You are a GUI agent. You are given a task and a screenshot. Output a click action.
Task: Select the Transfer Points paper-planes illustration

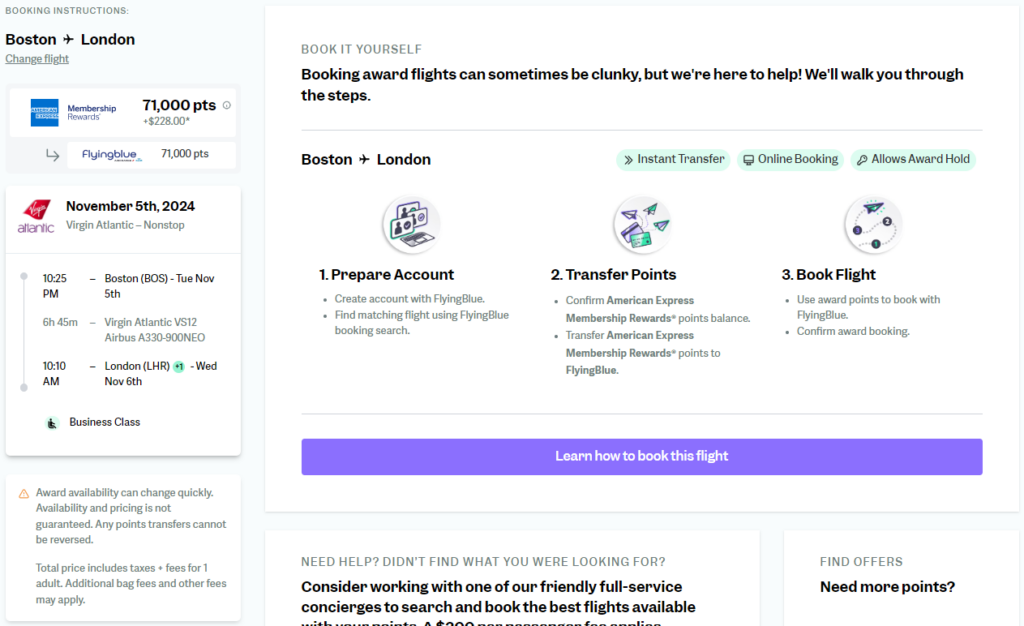pyautogui.click(x=641, y=225)
